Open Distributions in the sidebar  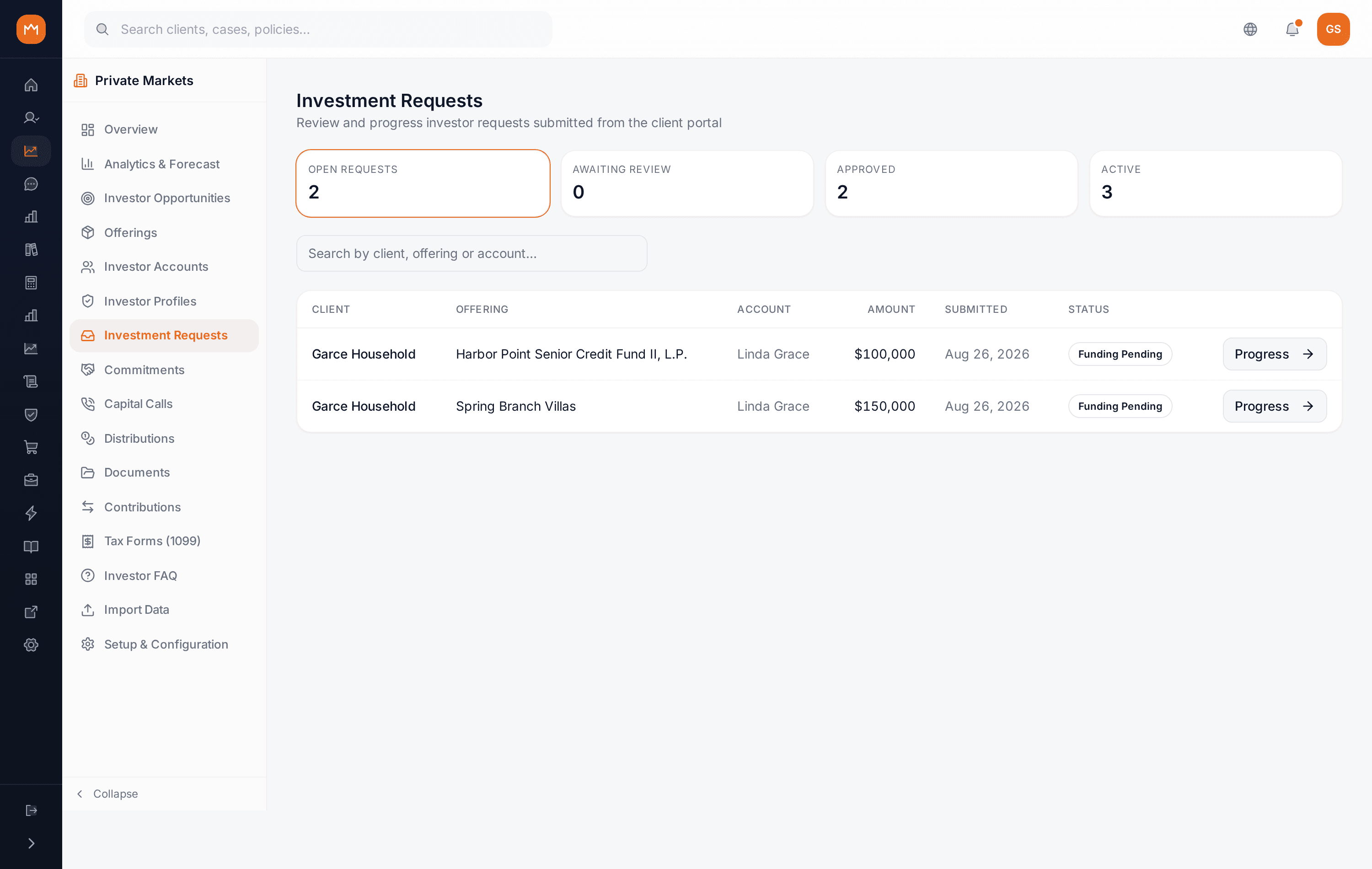164,438
